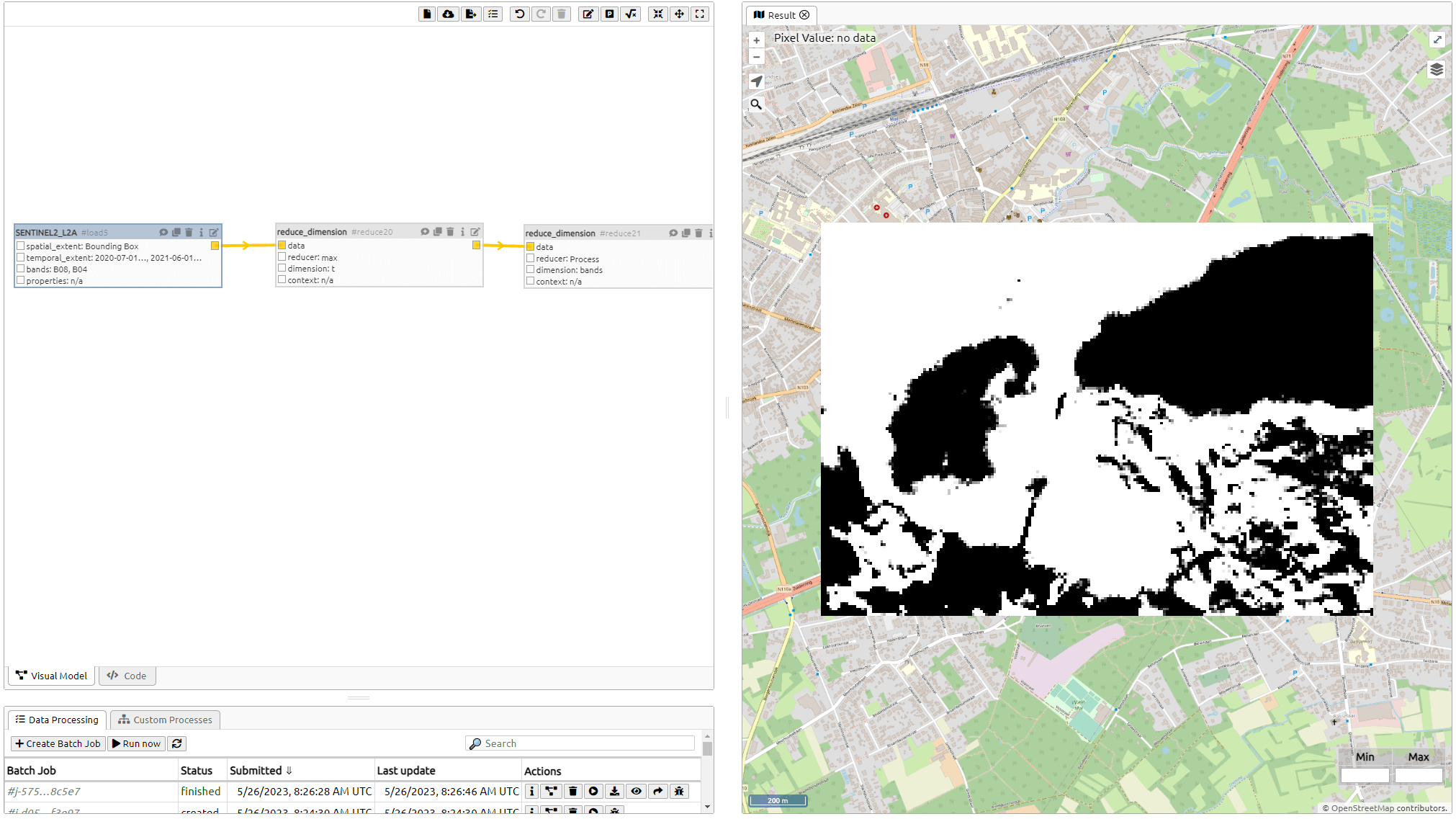Click the new empty process icon
Screen dimensions: 1456x819
(x=427, y=14)
